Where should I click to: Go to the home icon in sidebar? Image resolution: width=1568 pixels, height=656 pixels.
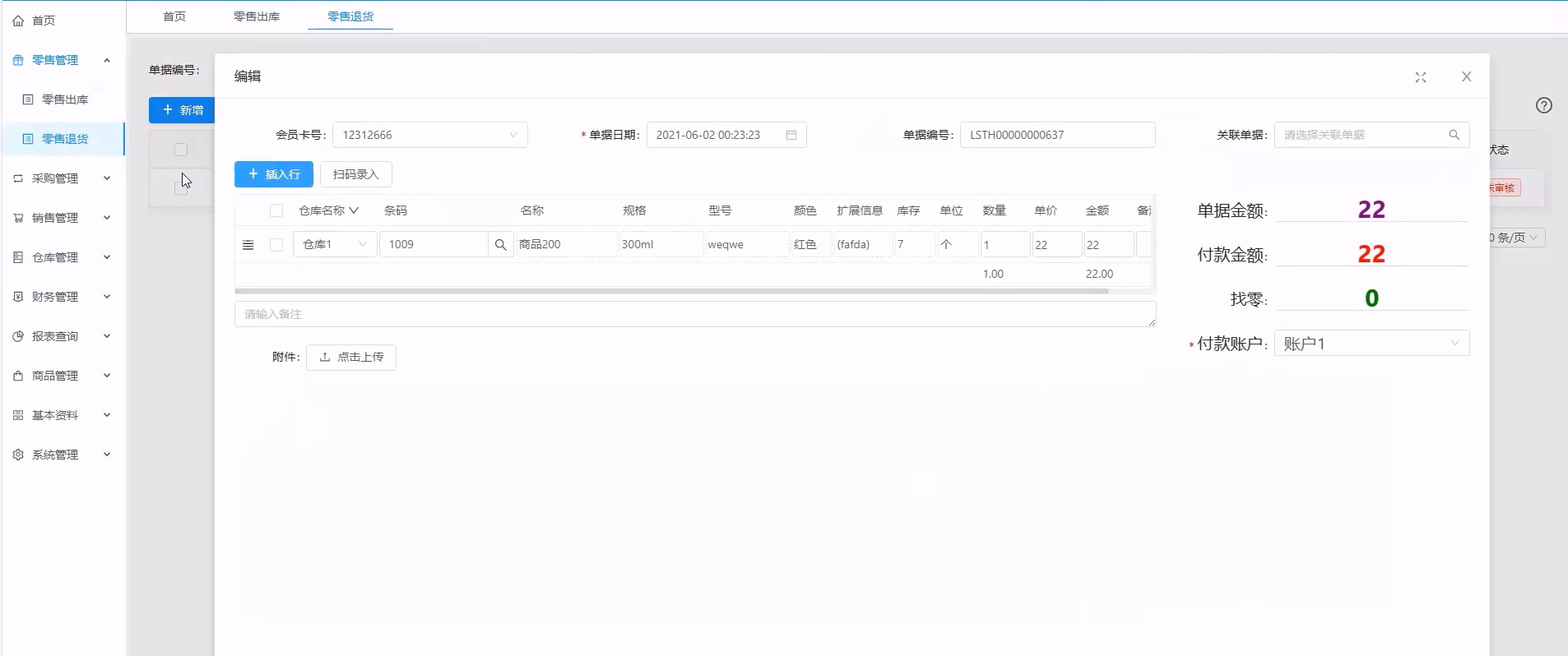pyautogui.click(x=18, y=21)
